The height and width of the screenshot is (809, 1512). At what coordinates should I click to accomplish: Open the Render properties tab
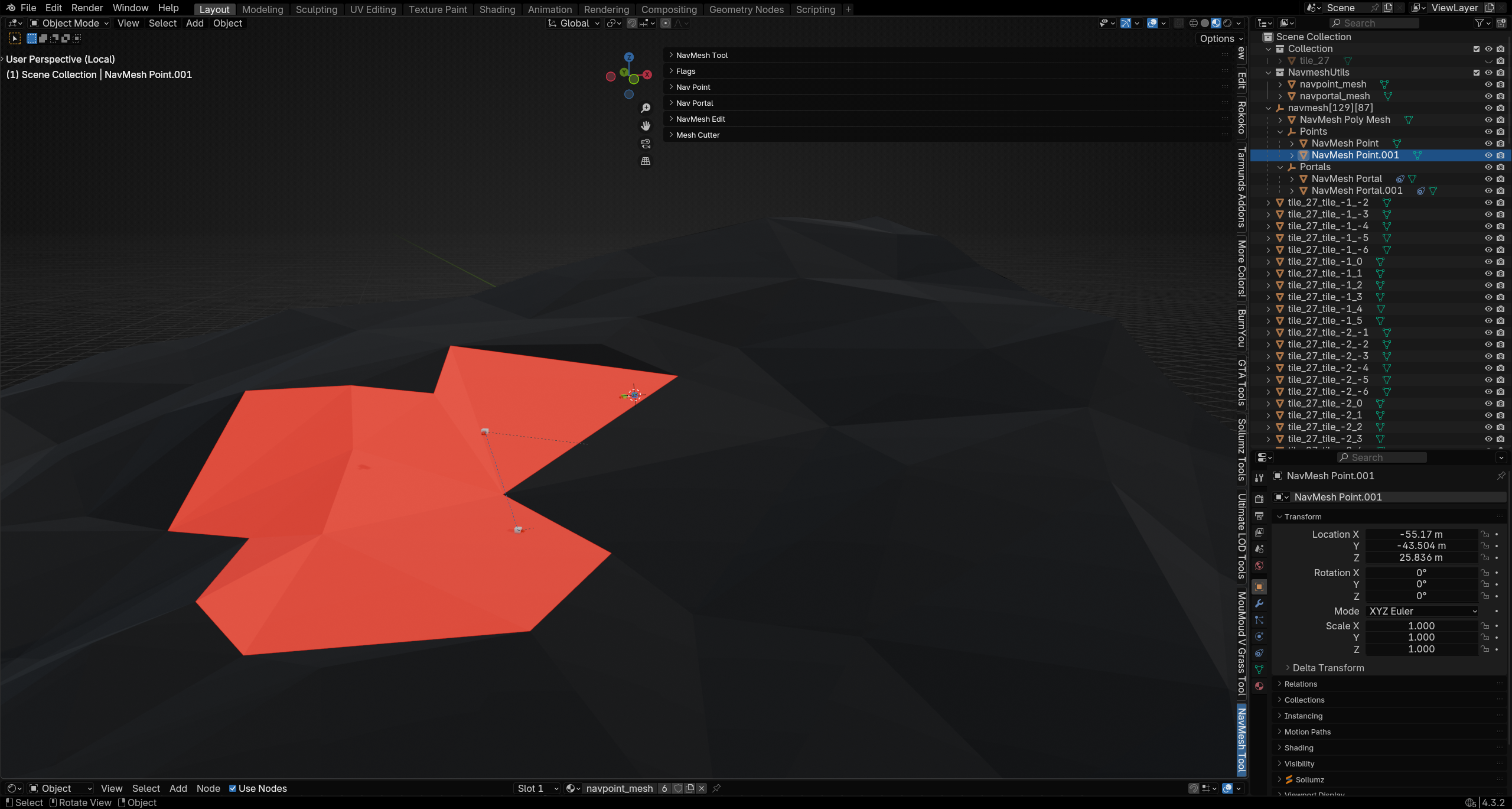click(1259, 499)
